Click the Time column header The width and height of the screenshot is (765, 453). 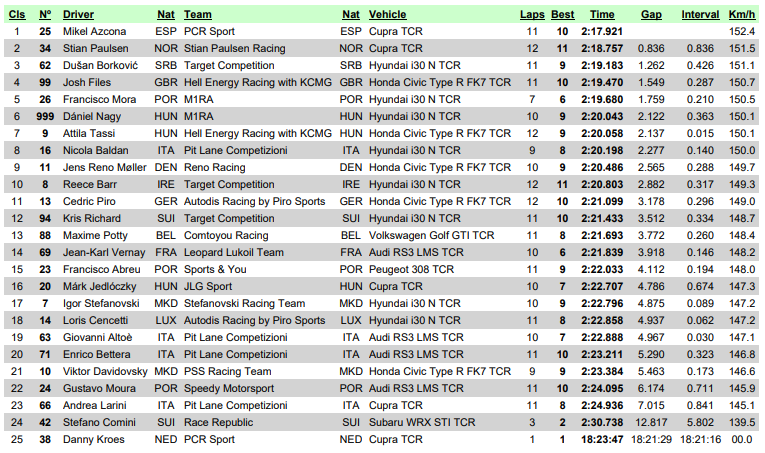[x=602, y=15]
